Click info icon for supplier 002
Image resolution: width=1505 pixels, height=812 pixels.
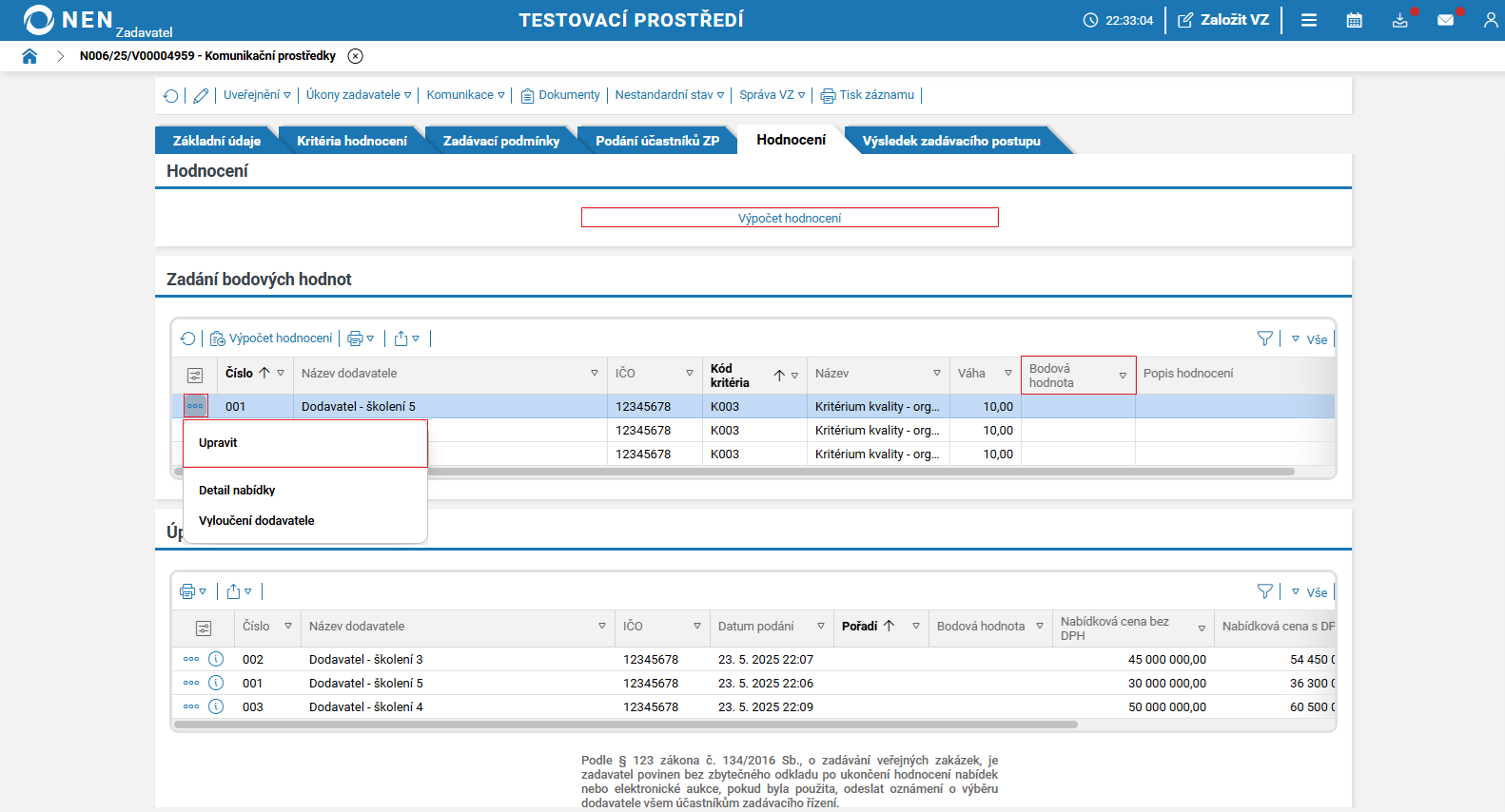click(x=216, y=659)
